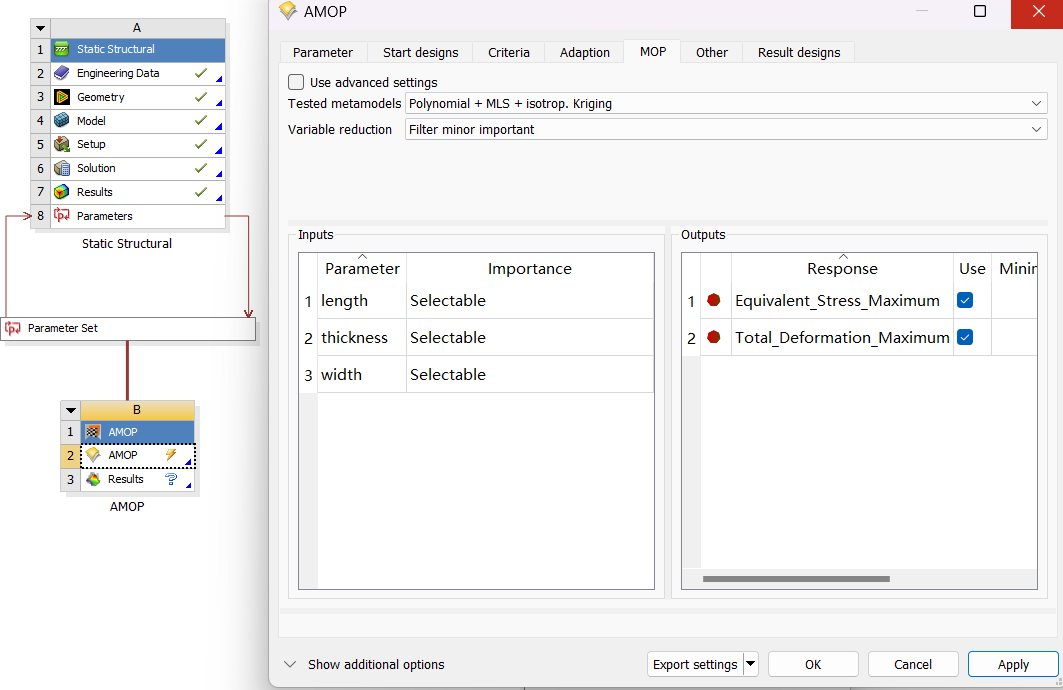Click the Apply button

(1013, 664)
